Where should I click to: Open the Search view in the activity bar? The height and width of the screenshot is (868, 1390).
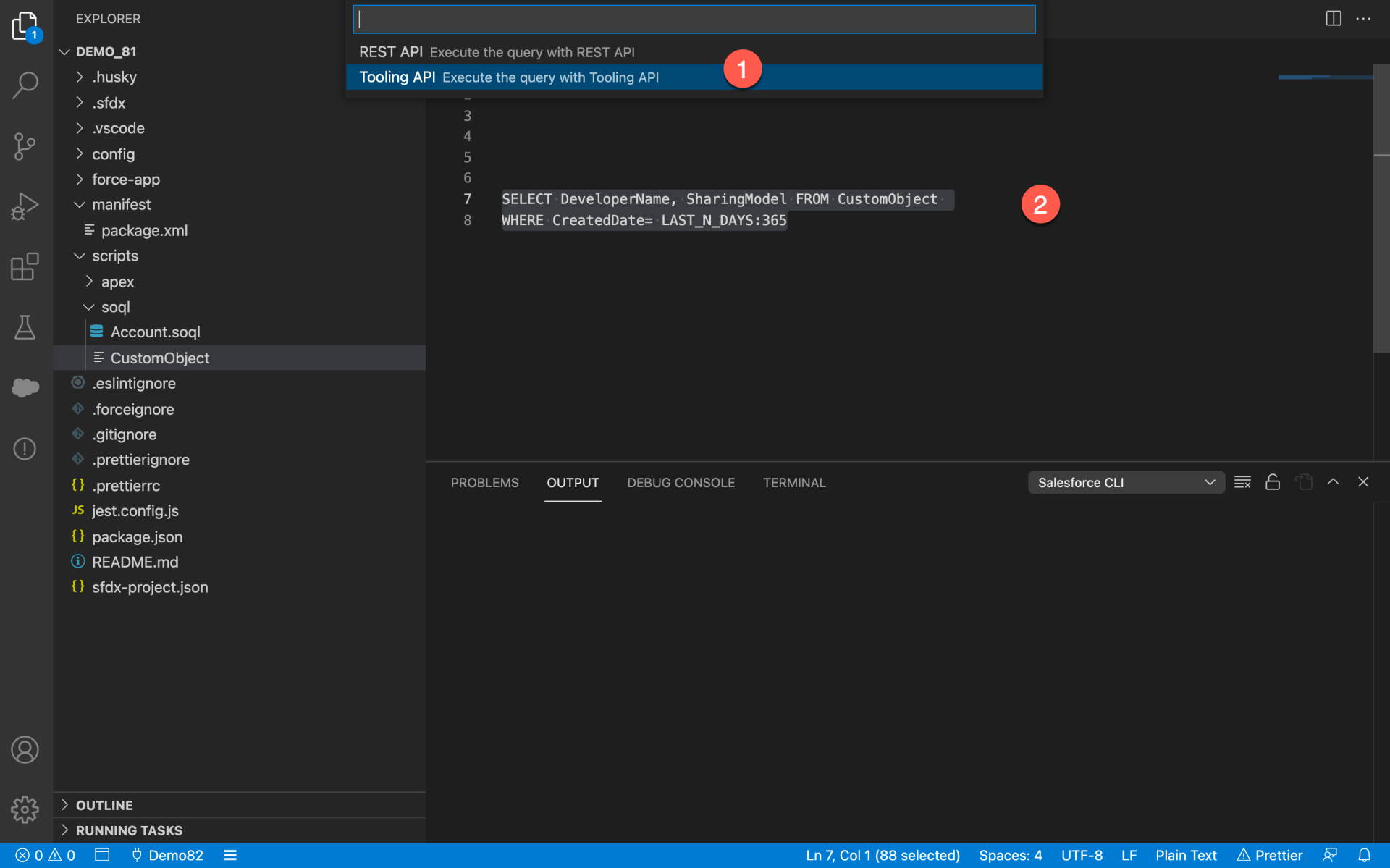coord(26,85)
